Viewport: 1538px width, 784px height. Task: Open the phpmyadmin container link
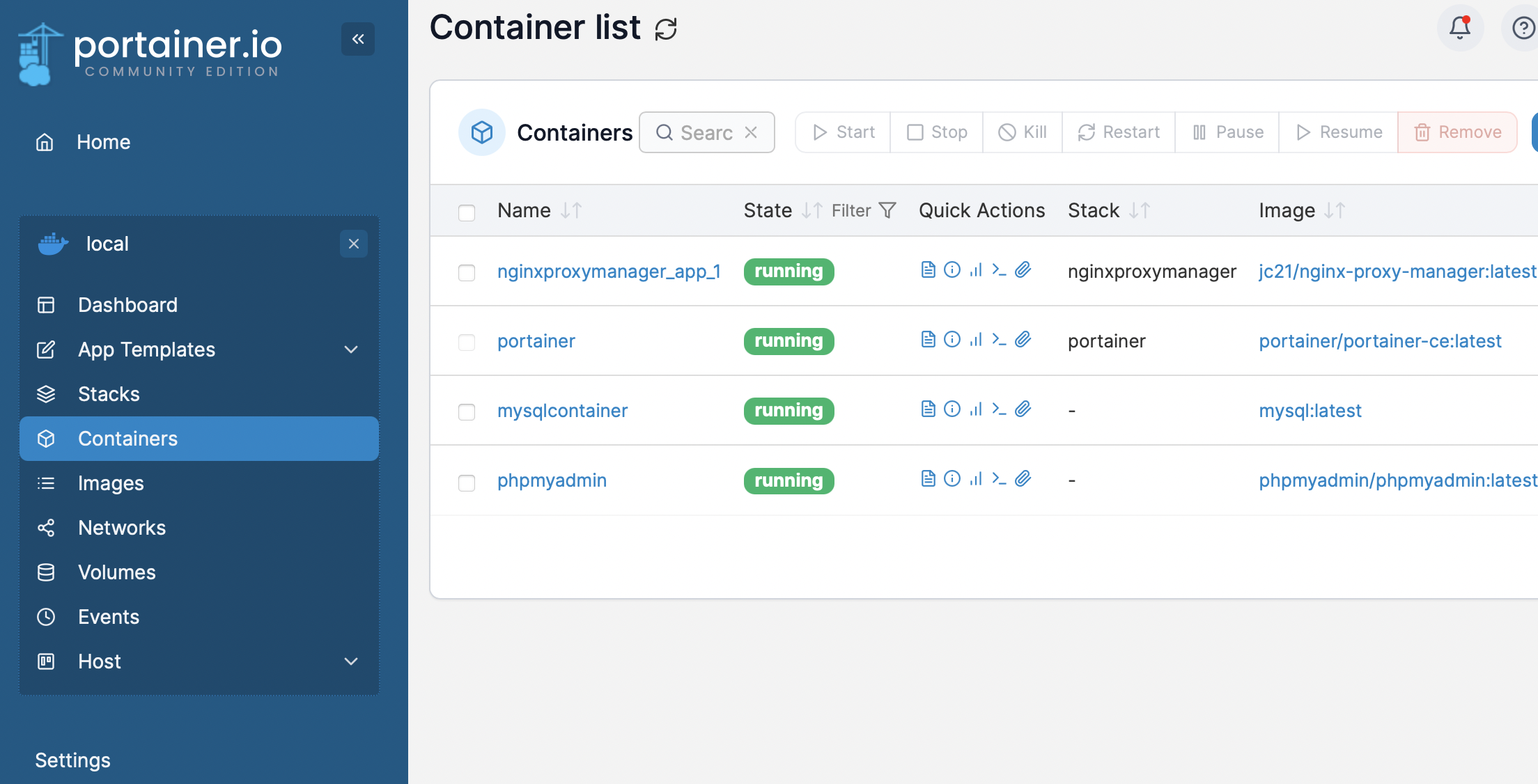click(x=552, y=480)
